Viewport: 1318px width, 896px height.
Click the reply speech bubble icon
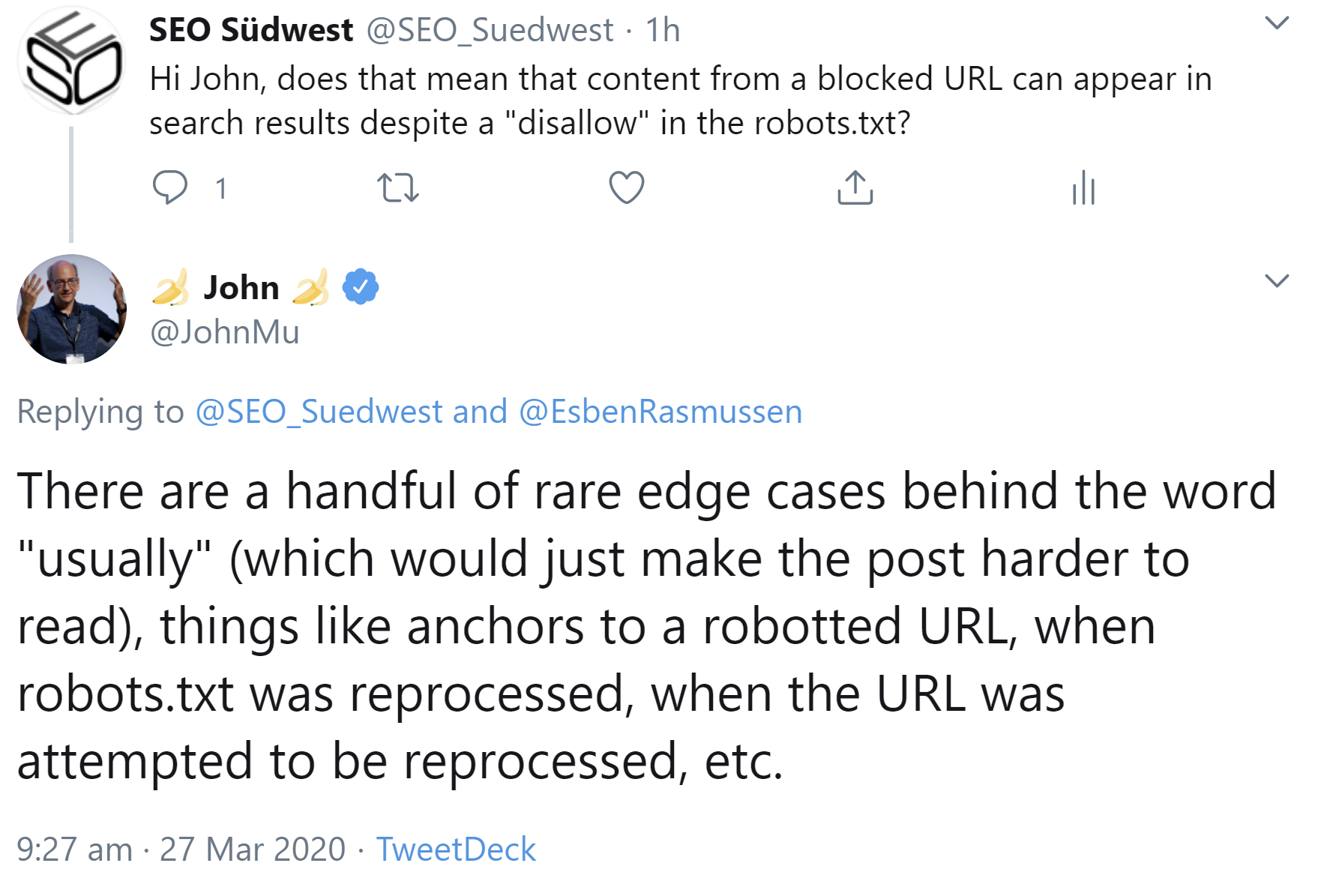click(x=170, y=187)
